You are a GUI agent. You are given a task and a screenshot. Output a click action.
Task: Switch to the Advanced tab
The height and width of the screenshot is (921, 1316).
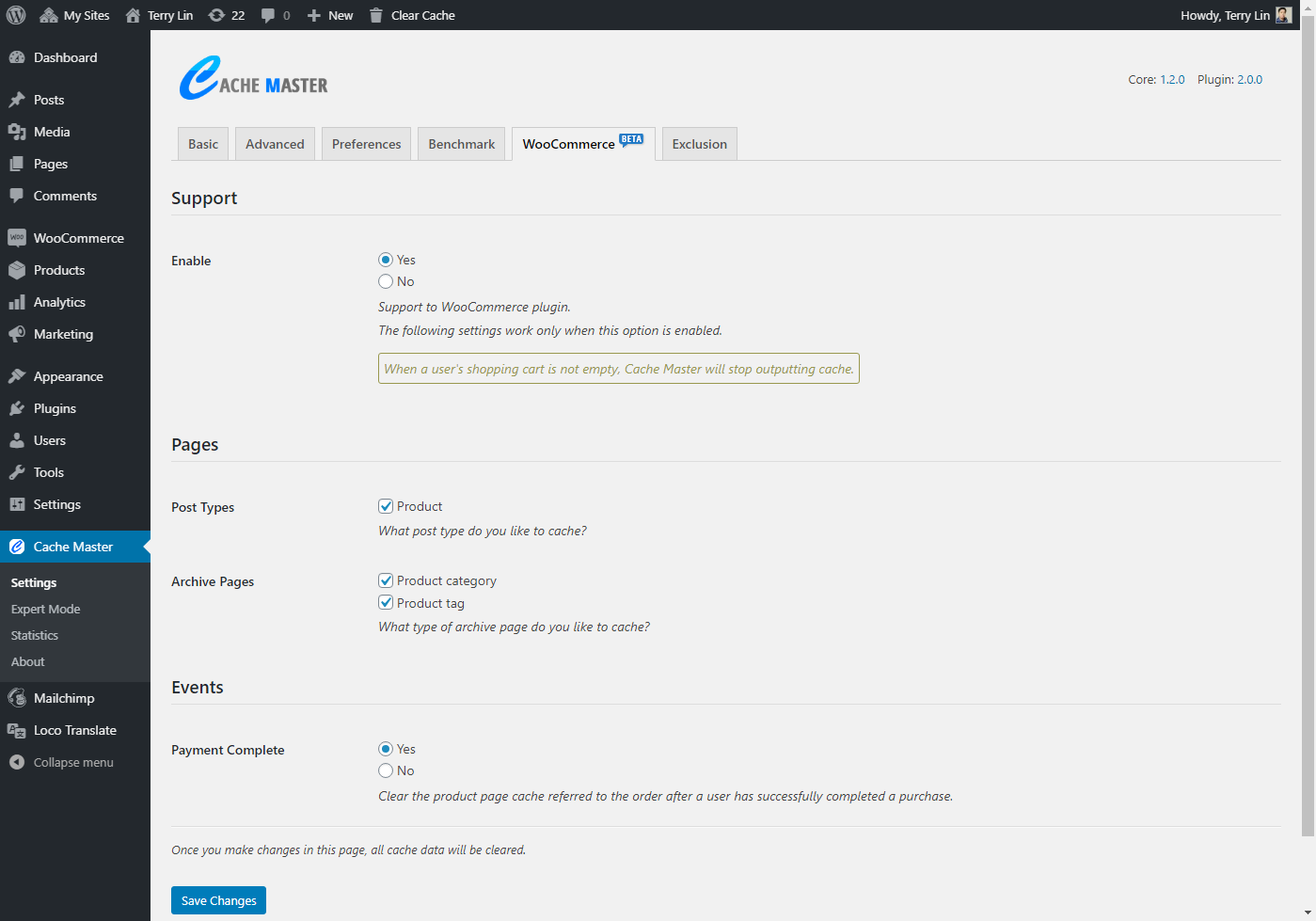275,144
